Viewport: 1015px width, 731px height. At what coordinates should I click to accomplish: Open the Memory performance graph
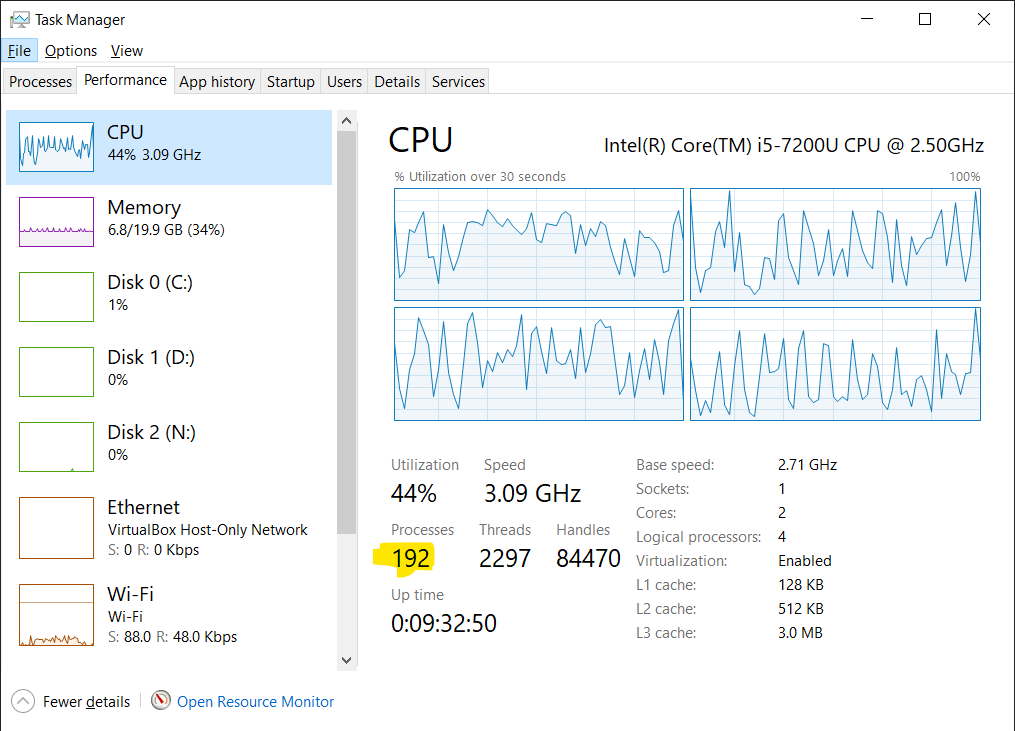[x=170, y=220]
